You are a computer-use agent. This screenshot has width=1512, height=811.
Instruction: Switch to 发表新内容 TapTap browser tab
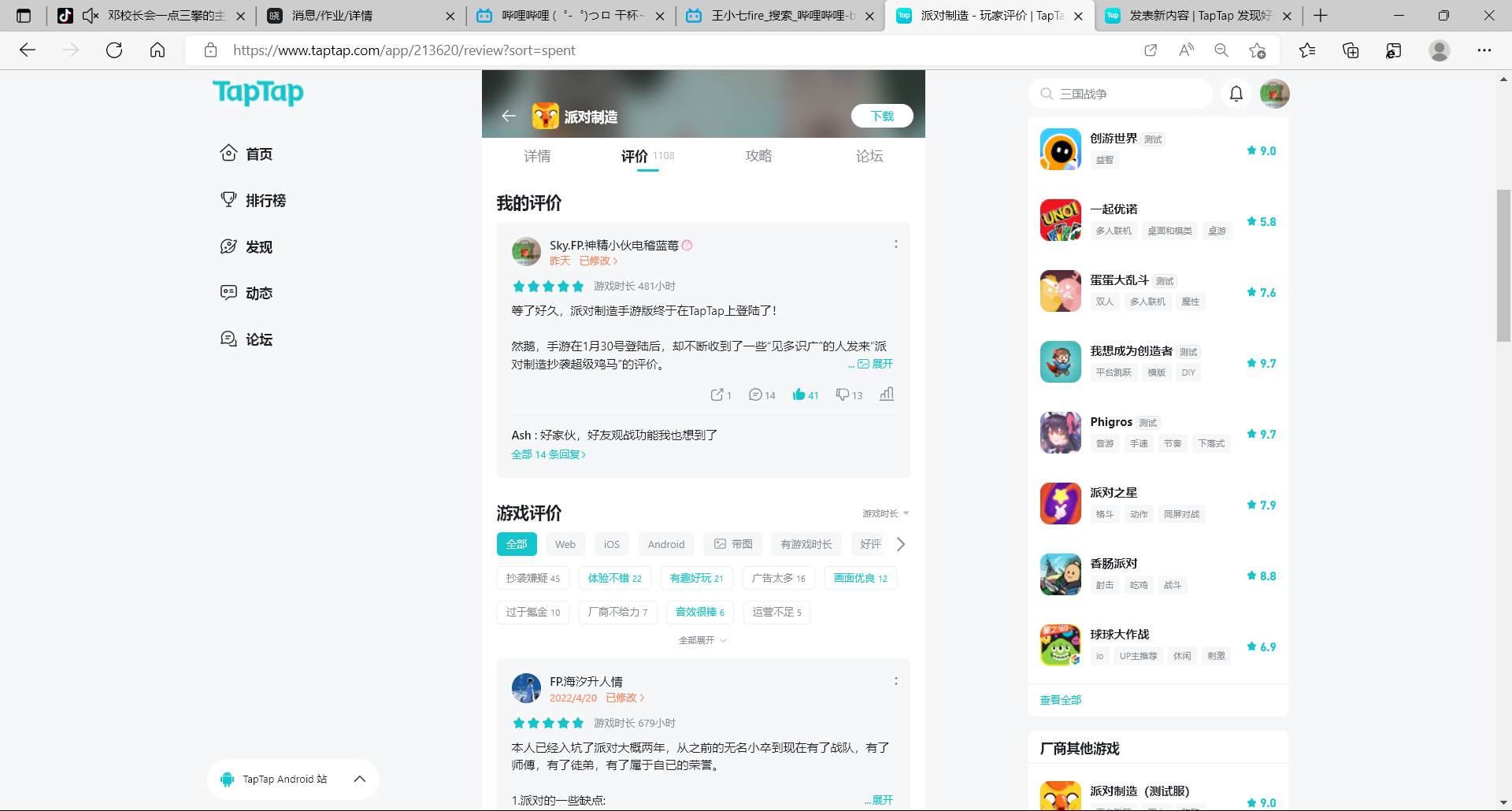point(1198,16)
